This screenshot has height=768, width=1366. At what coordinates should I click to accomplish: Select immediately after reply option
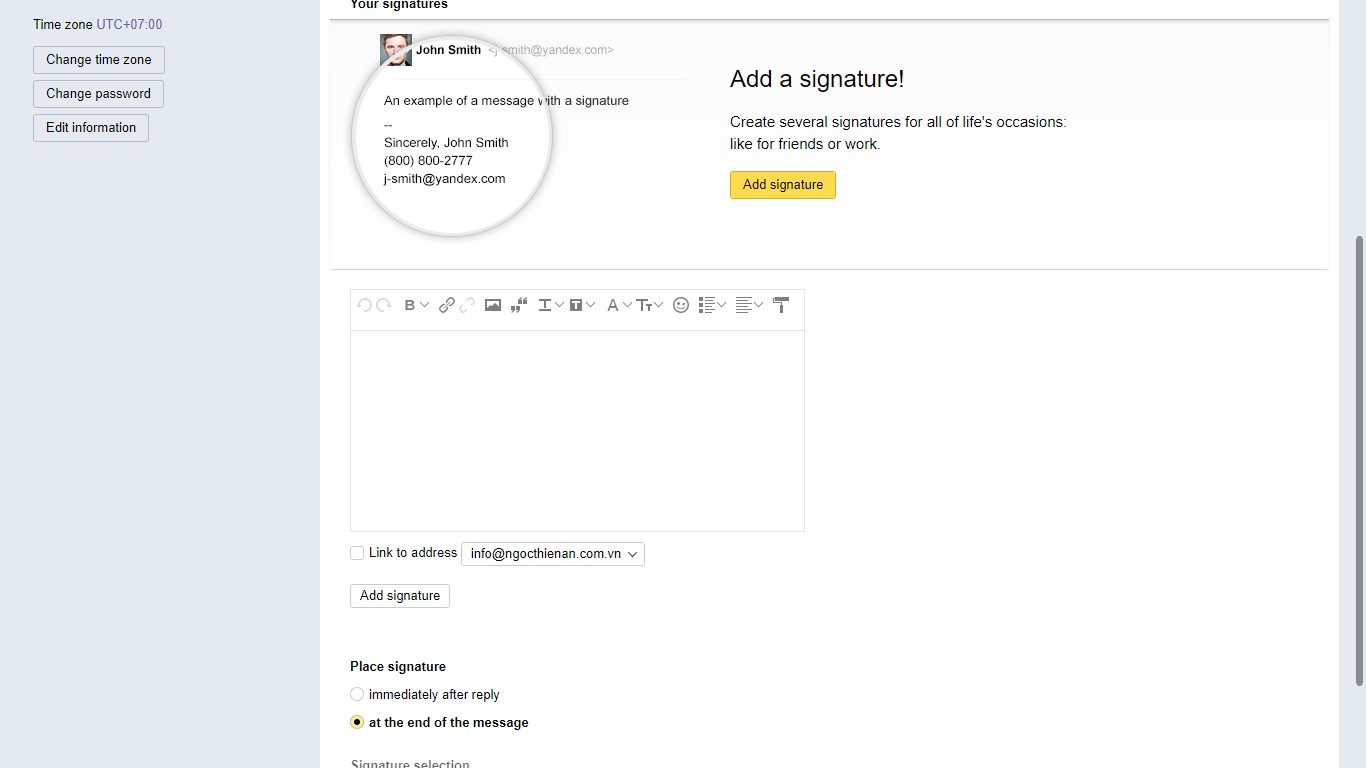[357, 694]
